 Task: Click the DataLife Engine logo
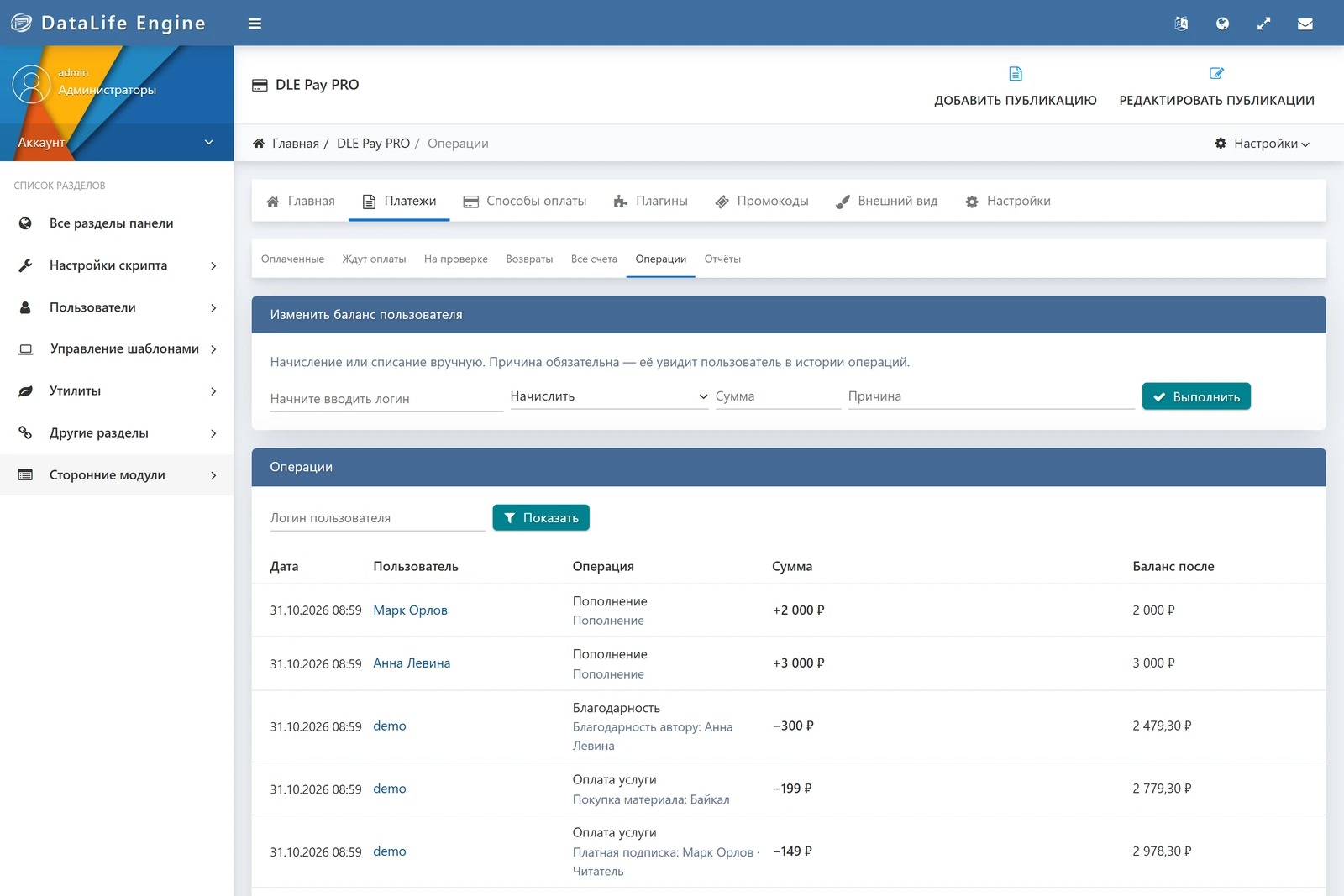pyautogui.click(x=108, y=24)
